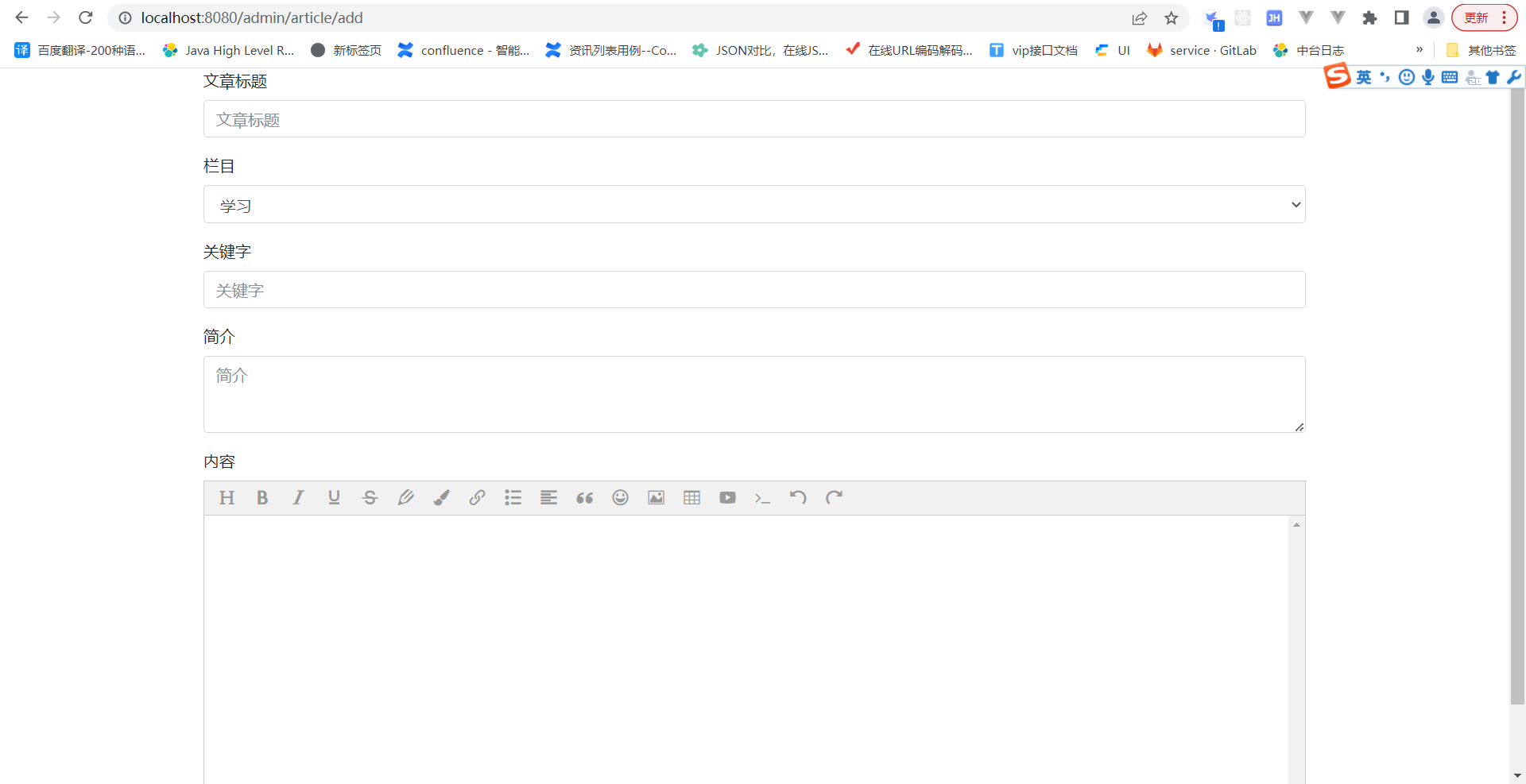Open 资讯列表用例 bookmark
The width and height of the screenshot is (1526, 784).
(611, 50)
